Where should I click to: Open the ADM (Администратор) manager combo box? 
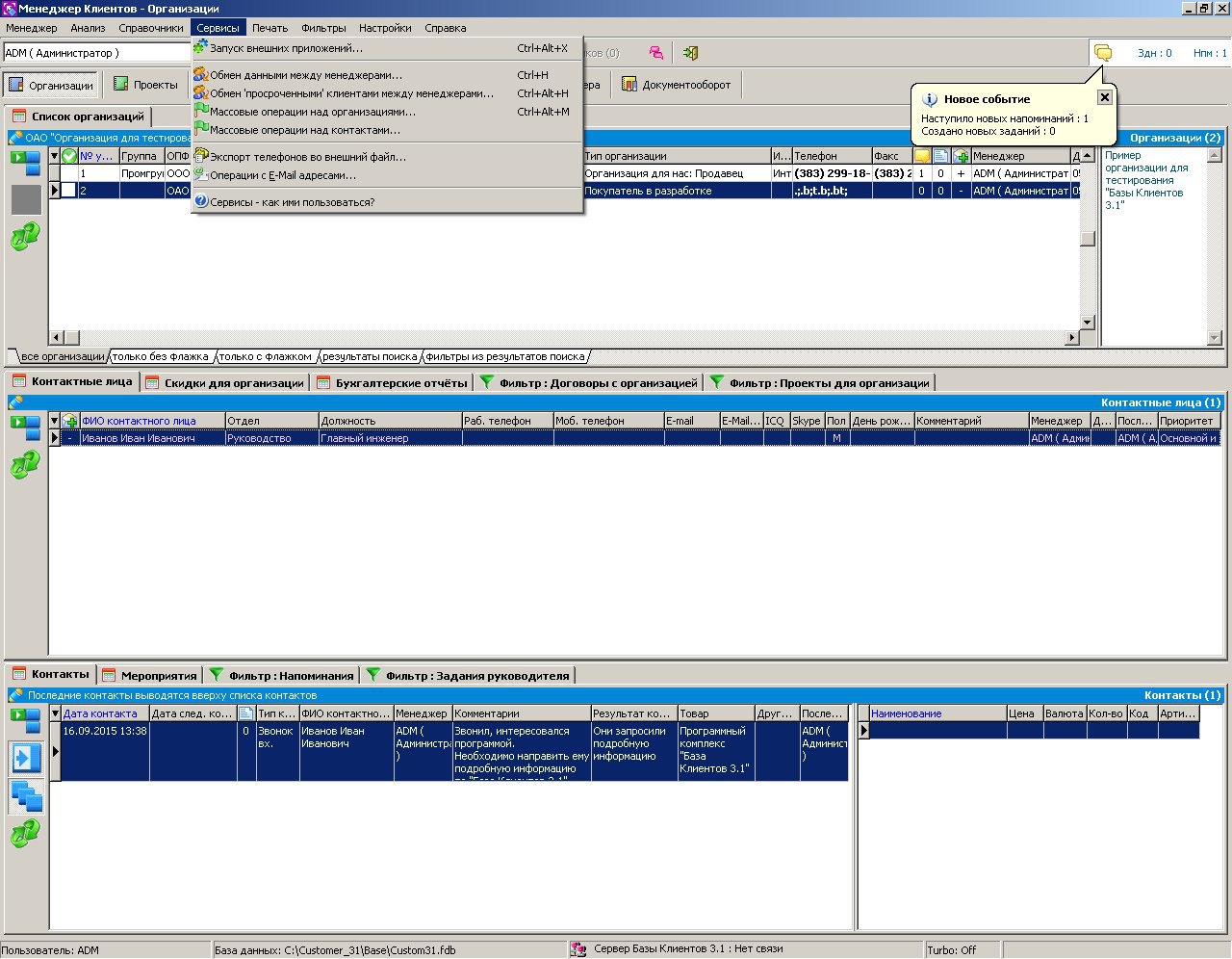click(96, 53)
